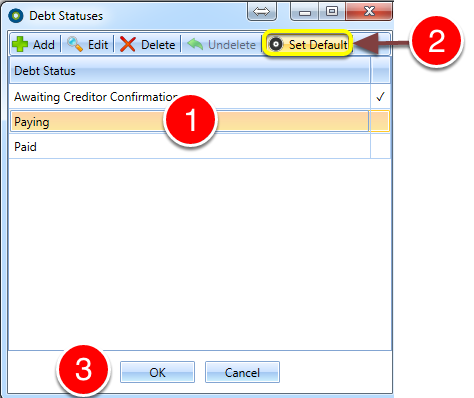
Task: Click the green arrow Undelete icon
Action: point(195,44)
